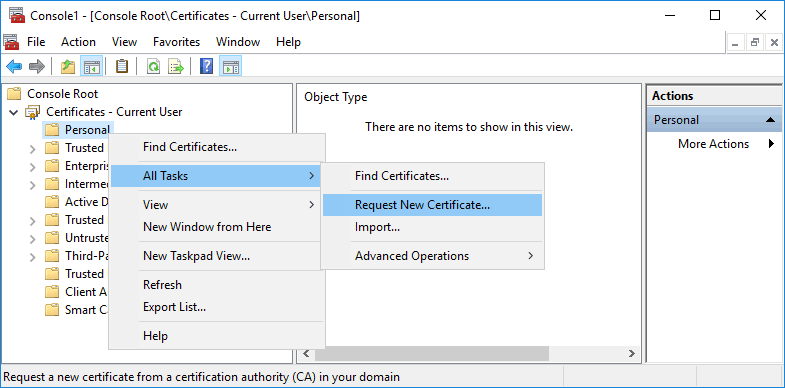785x388 pixels.
Task: Click the Untrusted folder icon in tree
Action: click(52, 238)
